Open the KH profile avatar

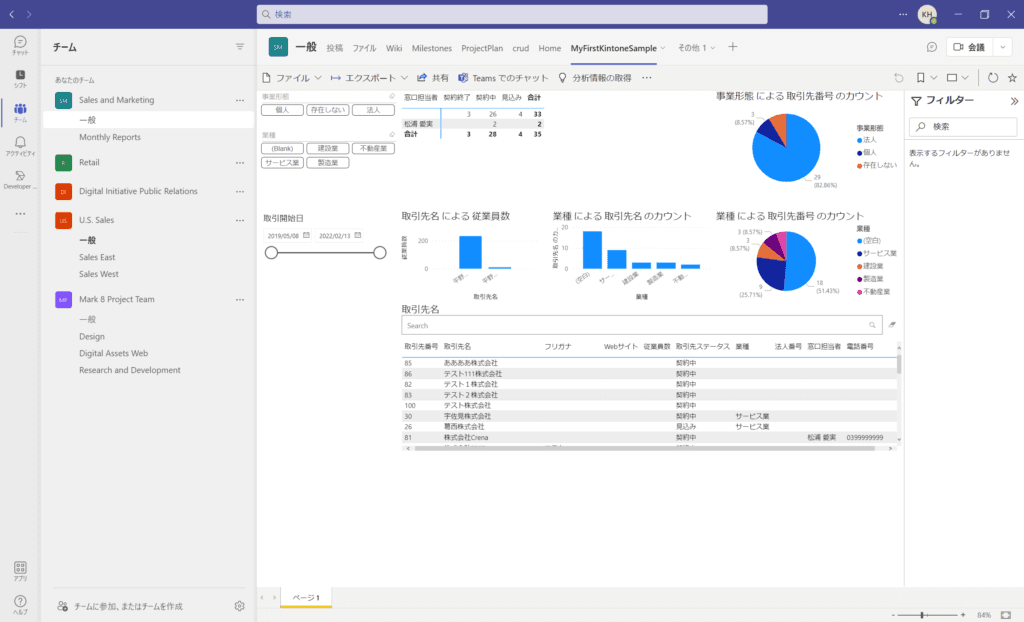(x=927, y=14)
